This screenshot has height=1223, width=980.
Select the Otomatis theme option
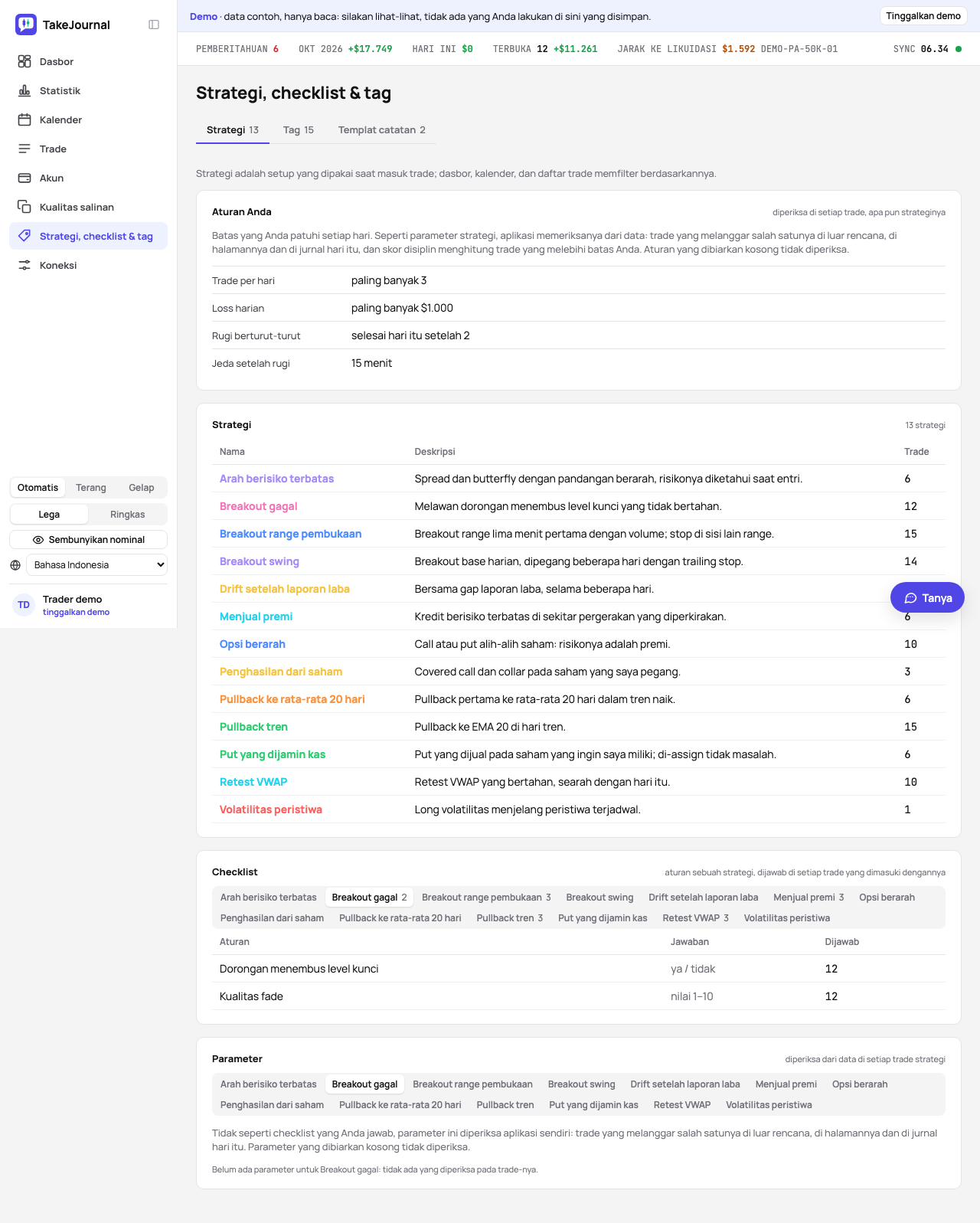click(x=38, y=488)
